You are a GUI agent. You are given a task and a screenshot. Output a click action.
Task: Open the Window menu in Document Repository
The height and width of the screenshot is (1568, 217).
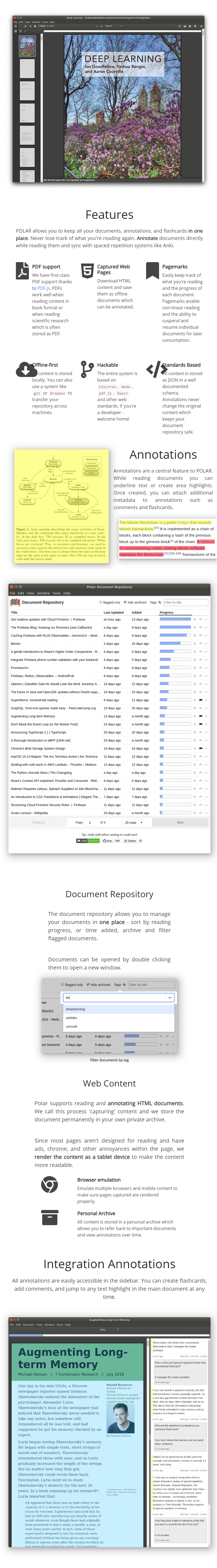pos(43,593)
